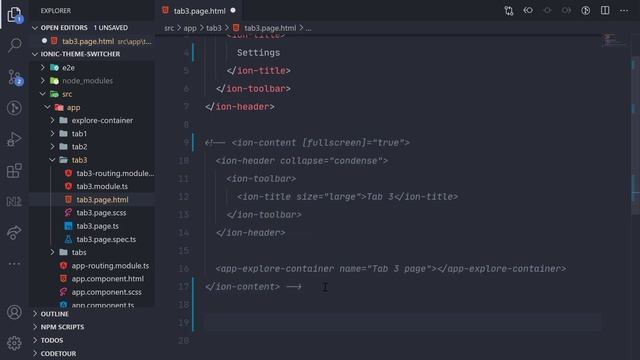The height and width of the screenshot is (360, 640).
Task: Open the Accounts menu
Action: click(x=14, y=312)
